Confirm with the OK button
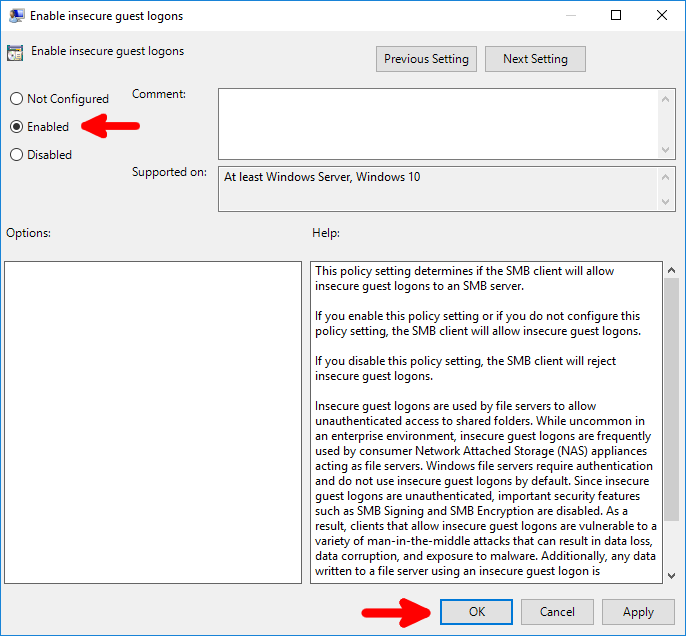686x636 pixels. [476, 612]
